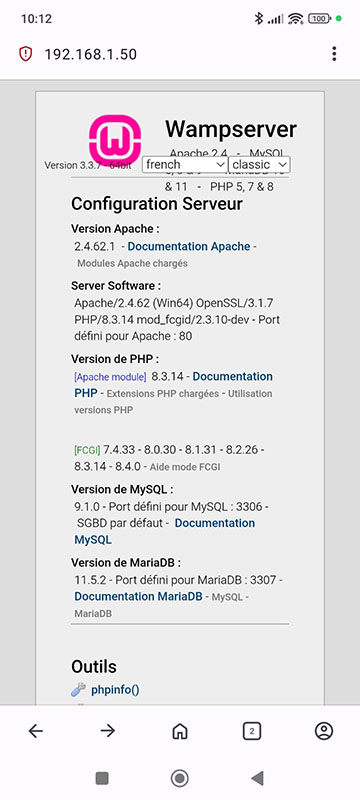Go back with the browser back arrow
The height and width of the screenshot is (800, 360).
point(36,731)
